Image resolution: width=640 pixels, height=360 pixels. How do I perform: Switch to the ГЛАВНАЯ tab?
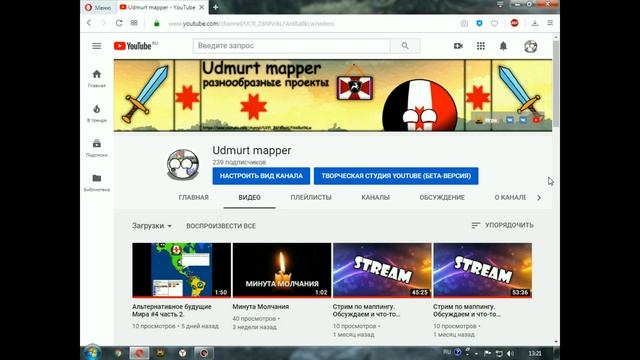[x=193, y=198]
